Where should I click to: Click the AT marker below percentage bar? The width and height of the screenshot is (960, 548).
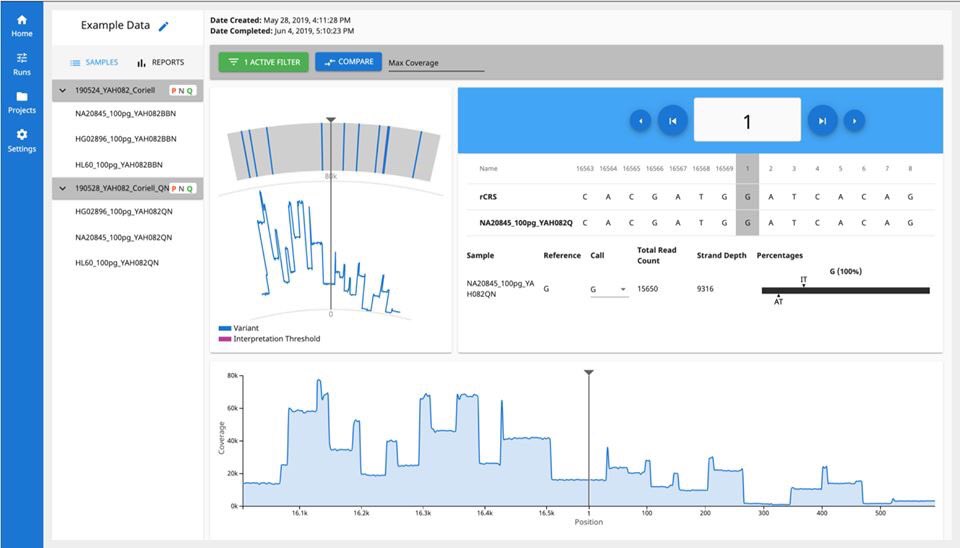[x=778, y=300]
